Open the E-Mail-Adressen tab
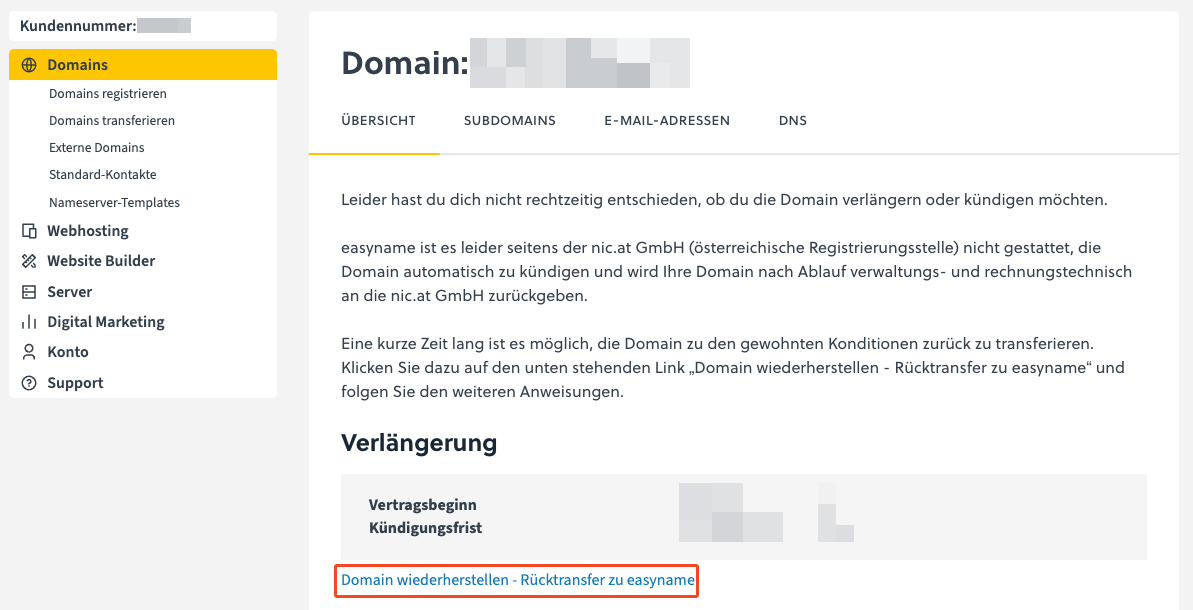1193x610 pixels. pyautogui.click(x=667, y=121)
